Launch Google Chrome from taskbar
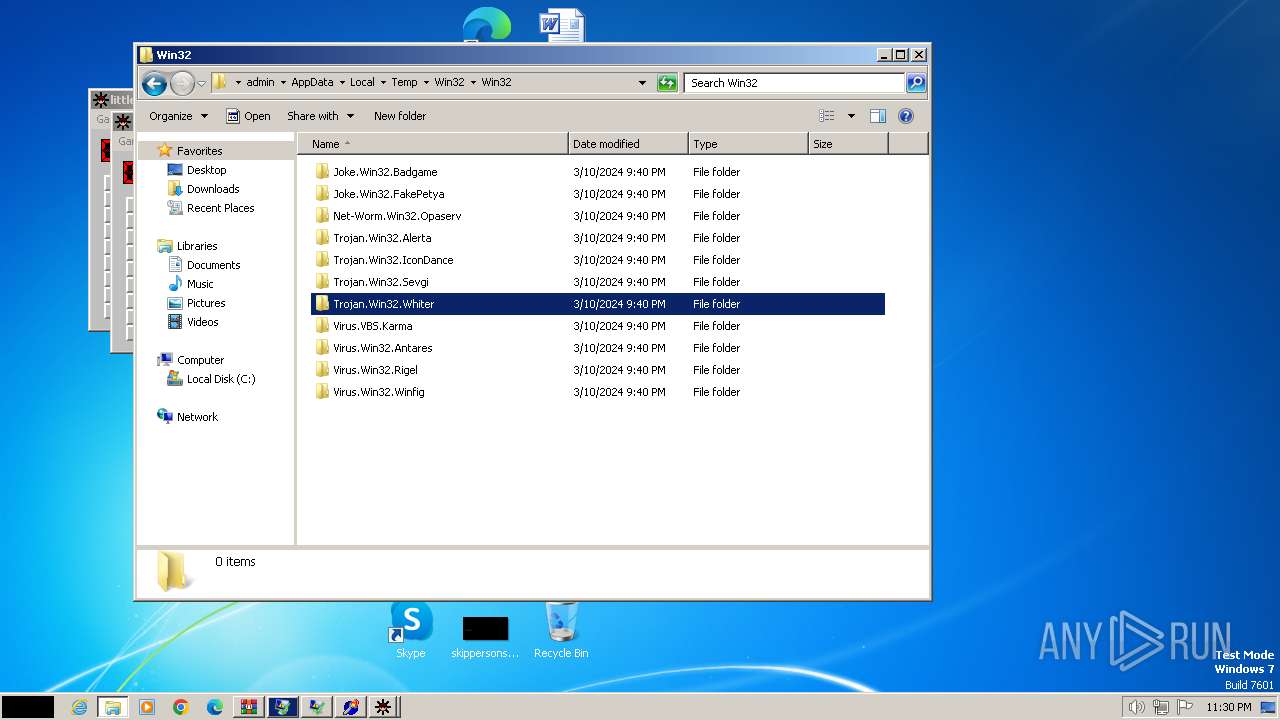 (x=181, y=707)
